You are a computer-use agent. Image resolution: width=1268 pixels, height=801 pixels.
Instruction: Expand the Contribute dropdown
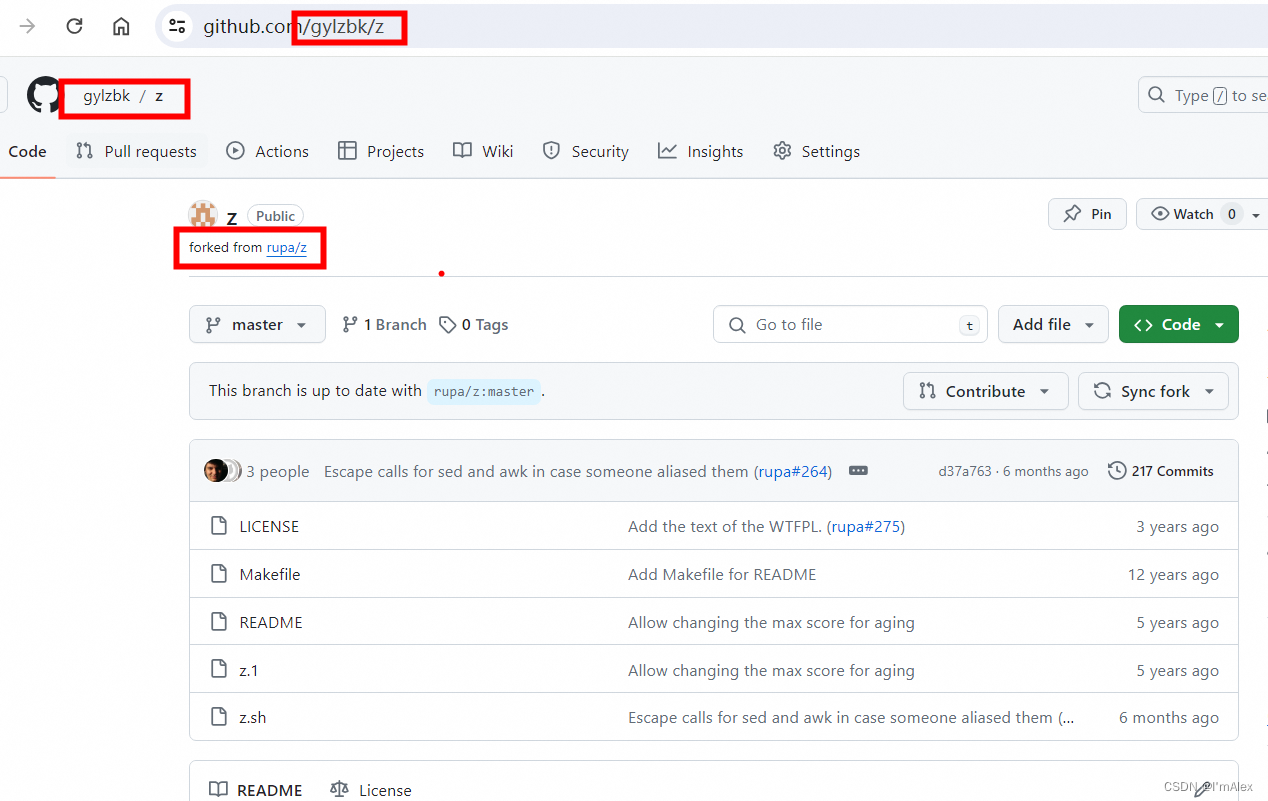pyautogui.click(x=985, y=391)
